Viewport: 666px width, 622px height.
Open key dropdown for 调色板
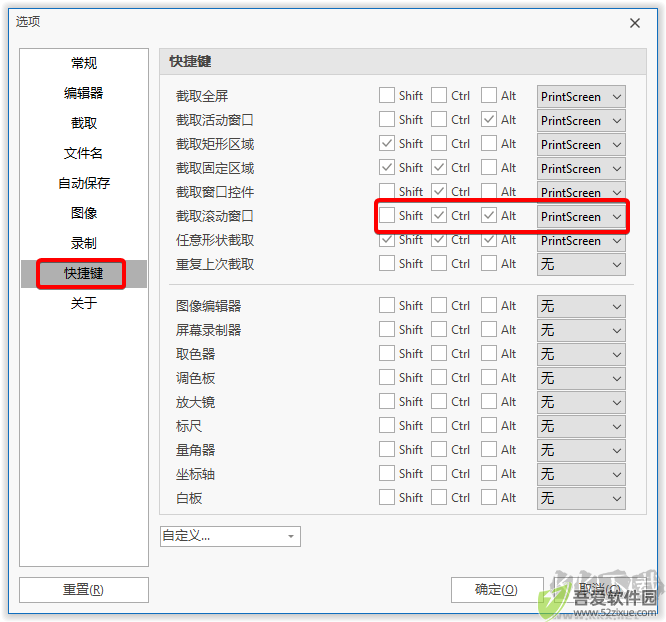[581, 379]
